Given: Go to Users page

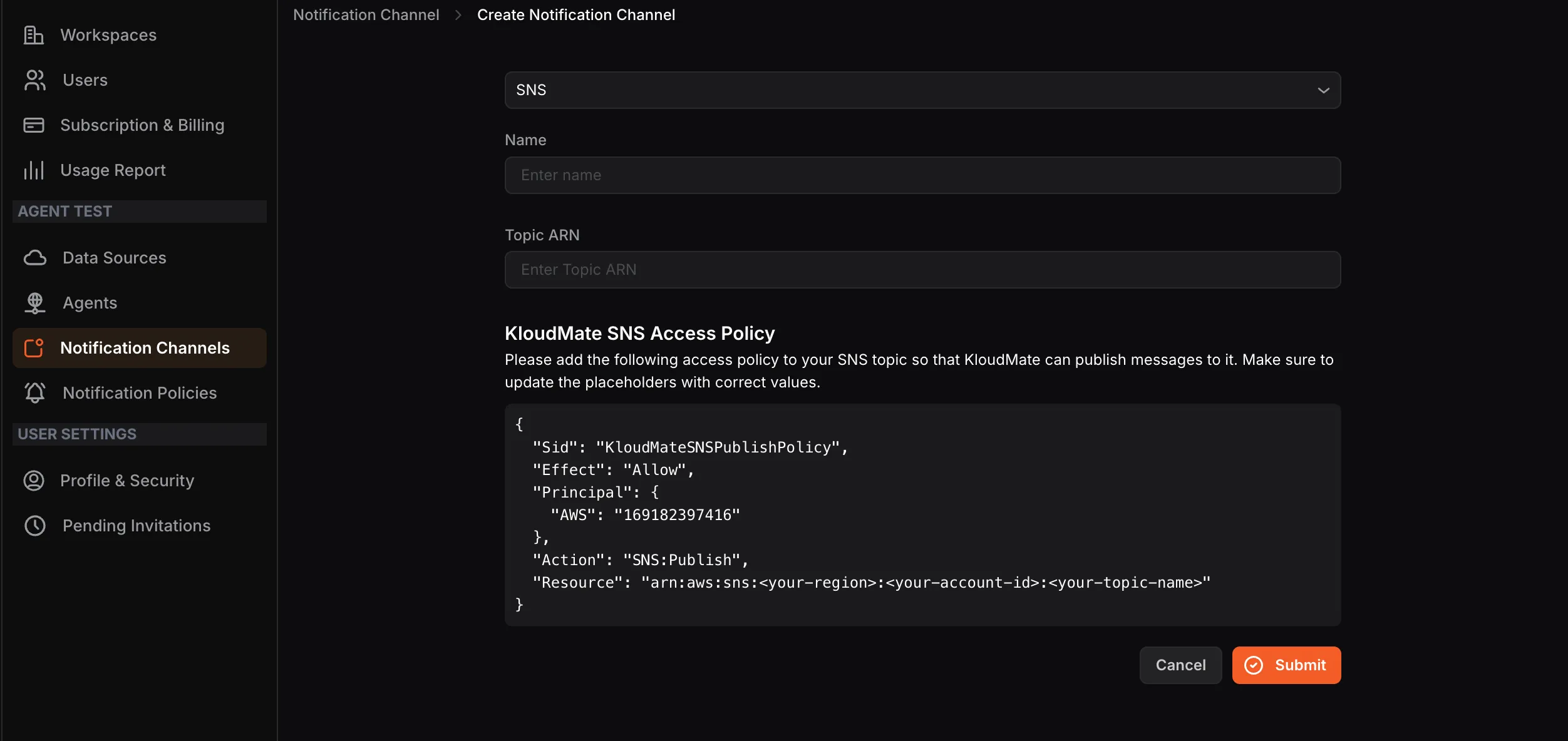Looking at the screenshot, I should coord(140,80).
